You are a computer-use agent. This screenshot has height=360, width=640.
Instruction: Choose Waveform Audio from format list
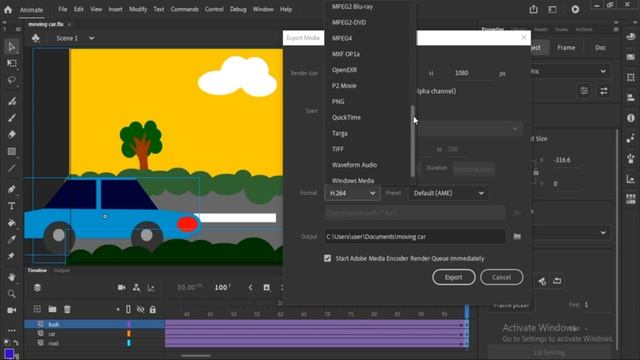(x=354, y=165)
